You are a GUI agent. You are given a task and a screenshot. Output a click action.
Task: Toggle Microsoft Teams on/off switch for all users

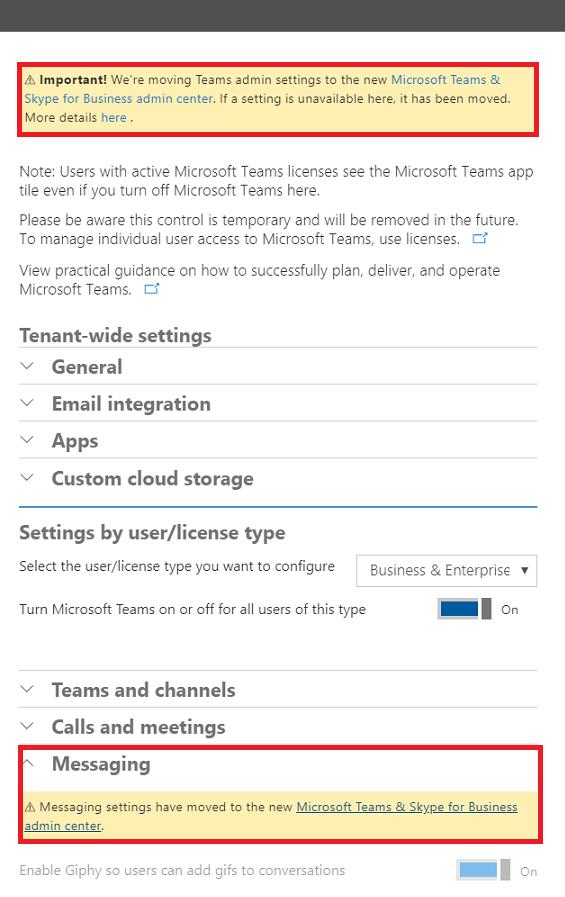[464, 609]
